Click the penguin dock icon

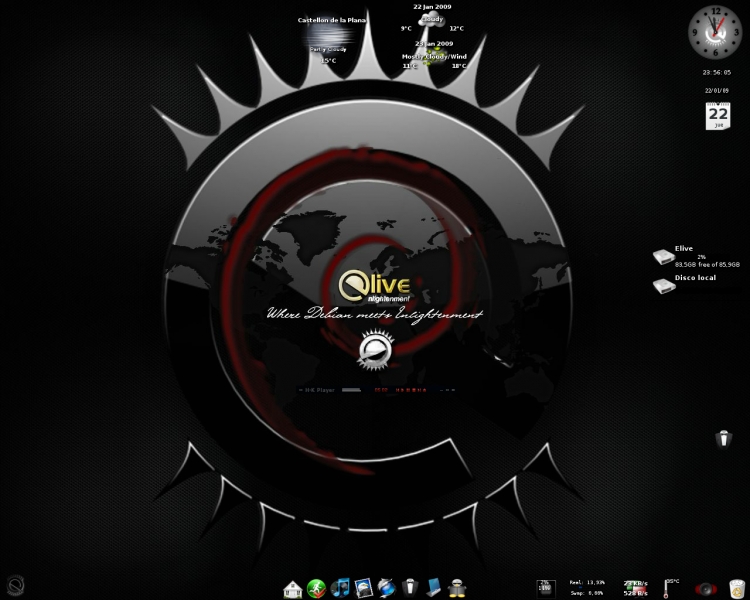457,588
